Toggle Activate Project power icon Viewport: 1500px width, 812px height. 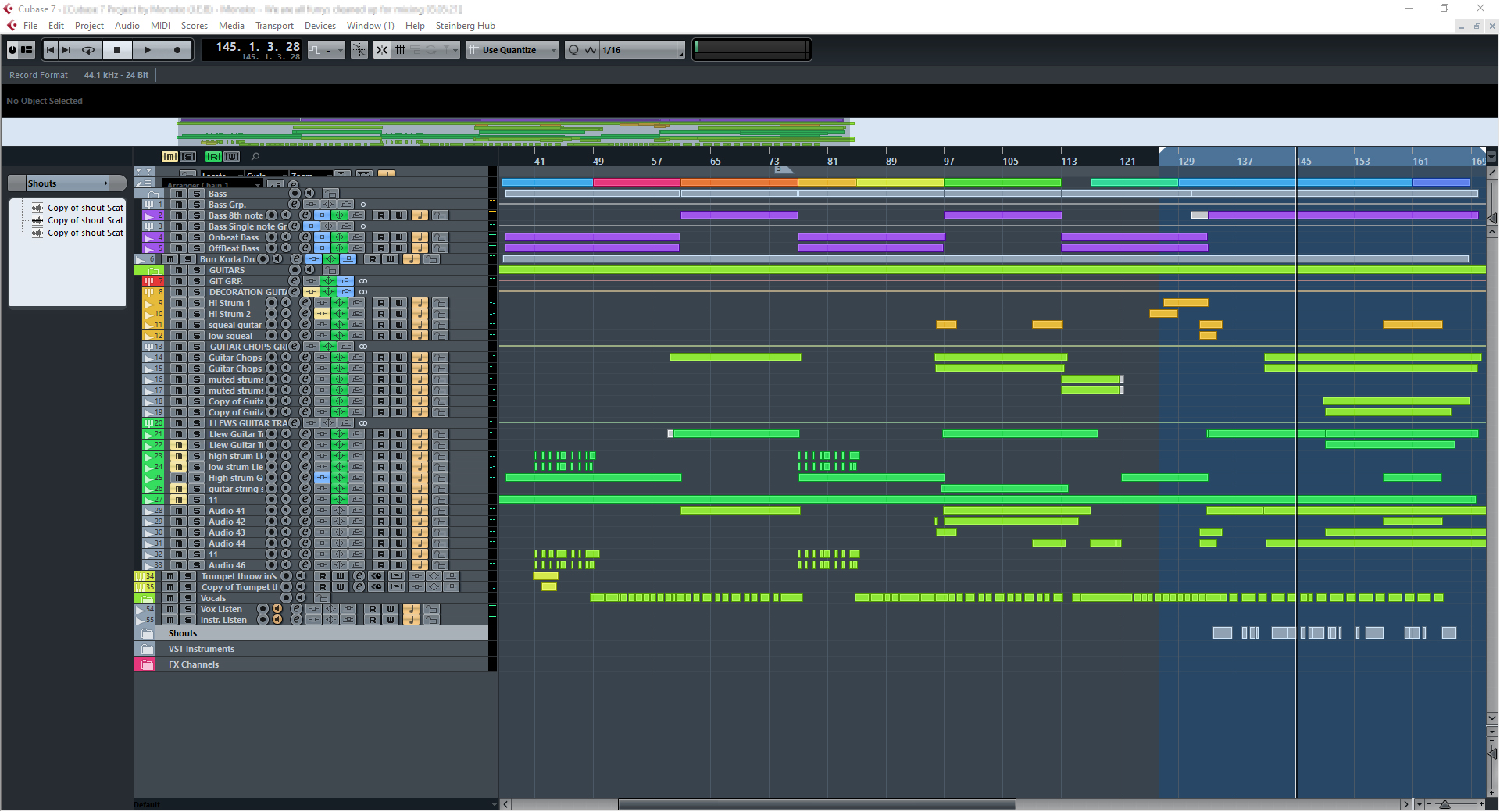coord(12,50)
